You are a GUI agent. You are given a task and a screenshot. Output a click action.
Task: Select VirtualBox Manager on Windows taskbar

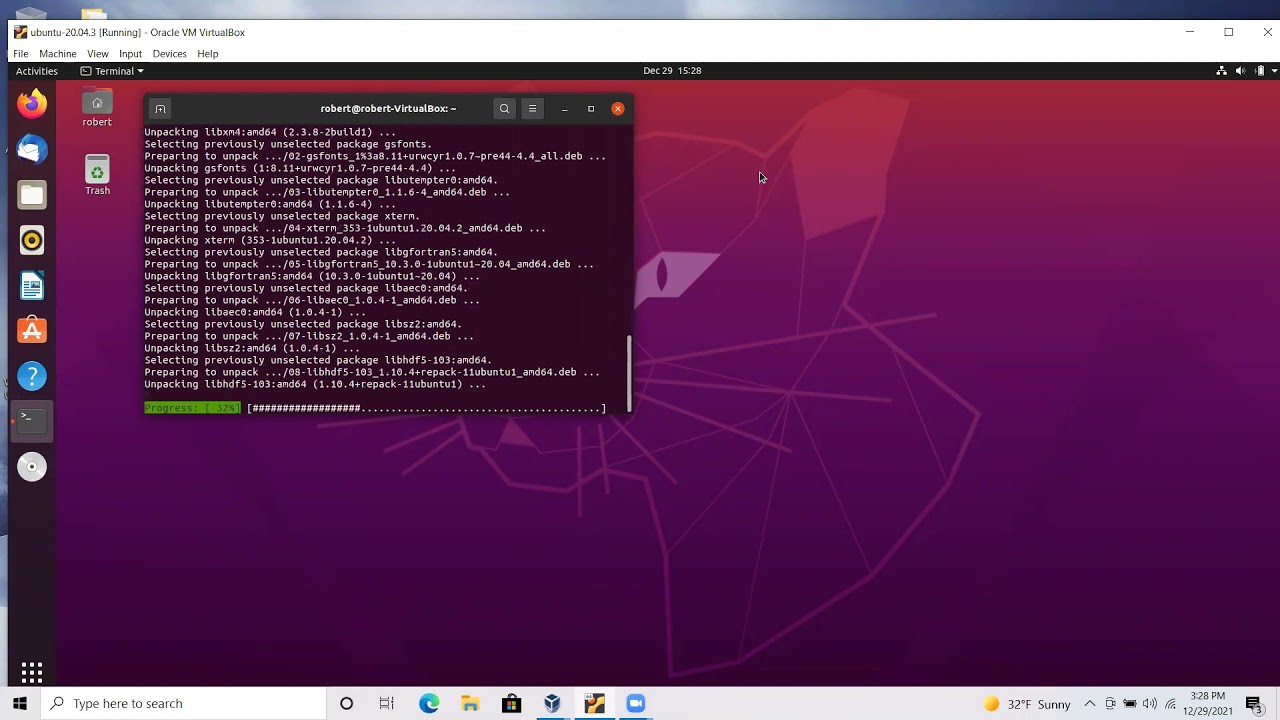point(552,703)
